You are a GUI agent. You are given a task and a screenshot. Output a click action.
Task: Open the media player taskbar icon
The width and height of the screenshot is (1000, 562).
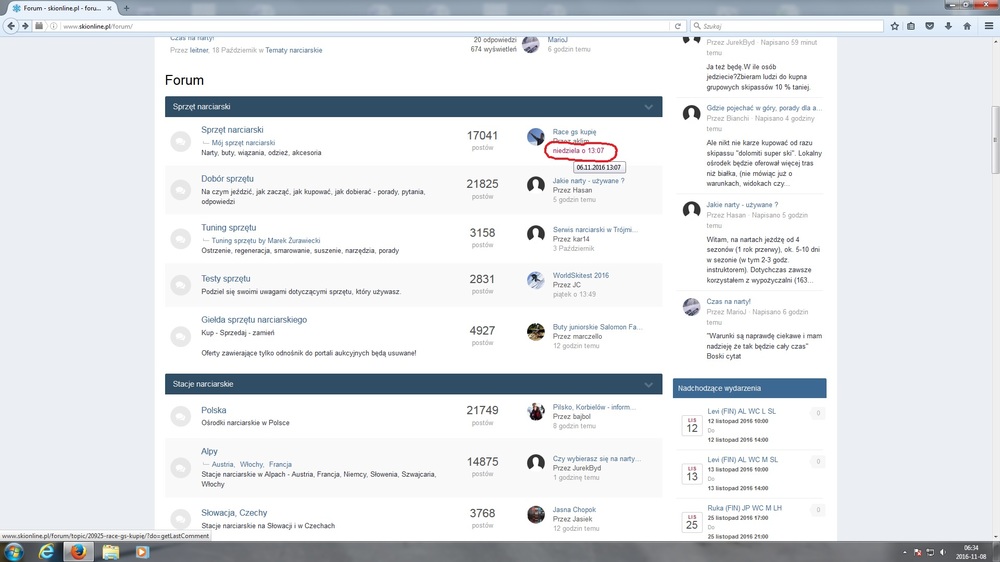tap(142, 552)
